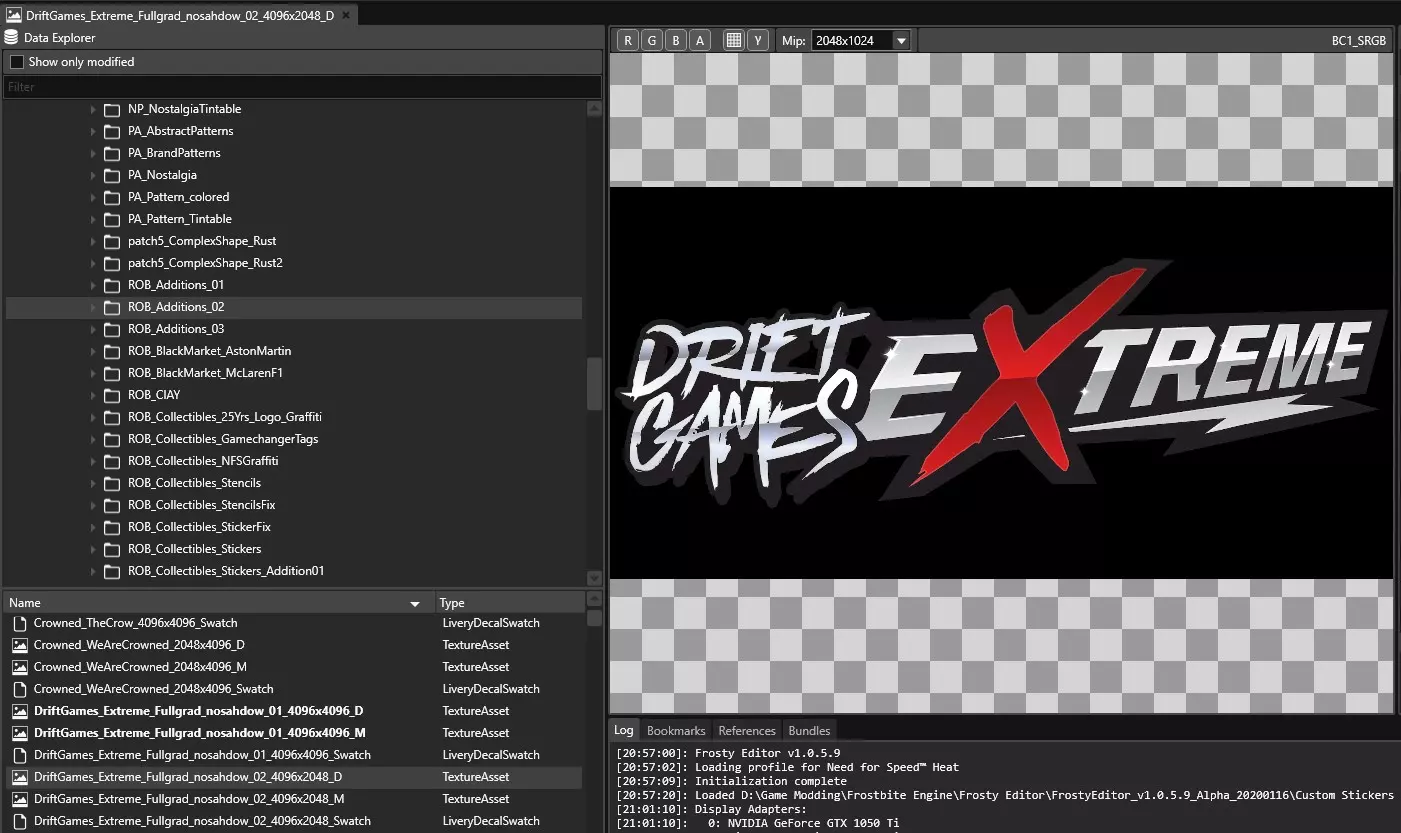Click the file icon beside Crowned_WeAreCrowned_2048x4096_Swatch
Screen dimensions: 1401x833
19,689
